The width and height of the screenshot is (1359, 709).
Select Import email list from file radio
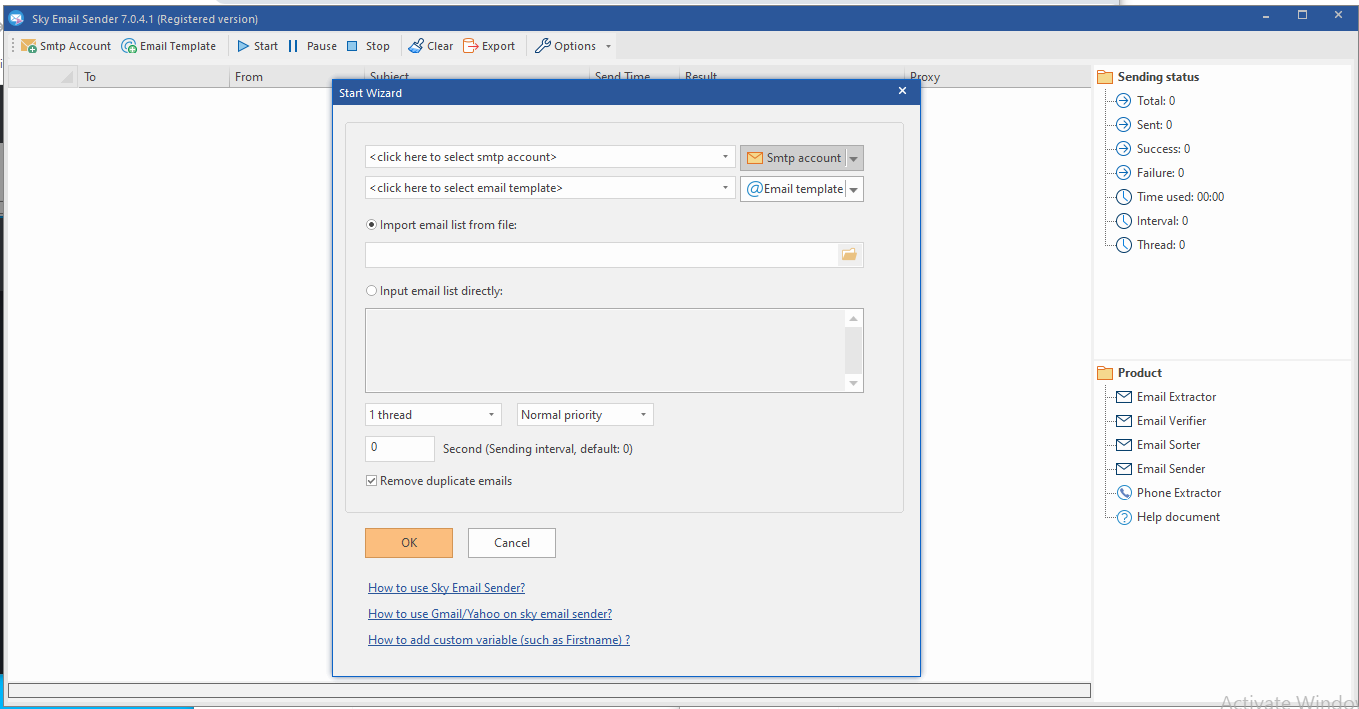372,225
